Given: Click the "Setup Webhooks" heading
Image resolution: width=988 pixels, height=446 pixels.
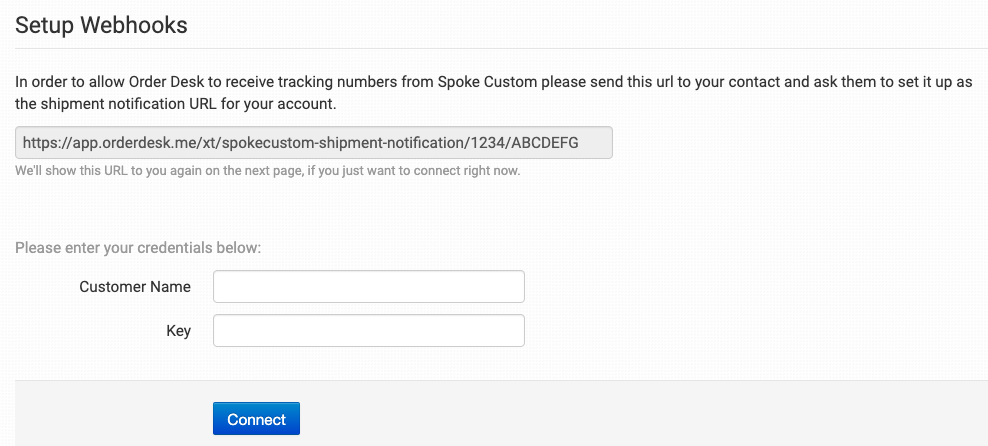Looking at the screenshot, I should (101, 25).
